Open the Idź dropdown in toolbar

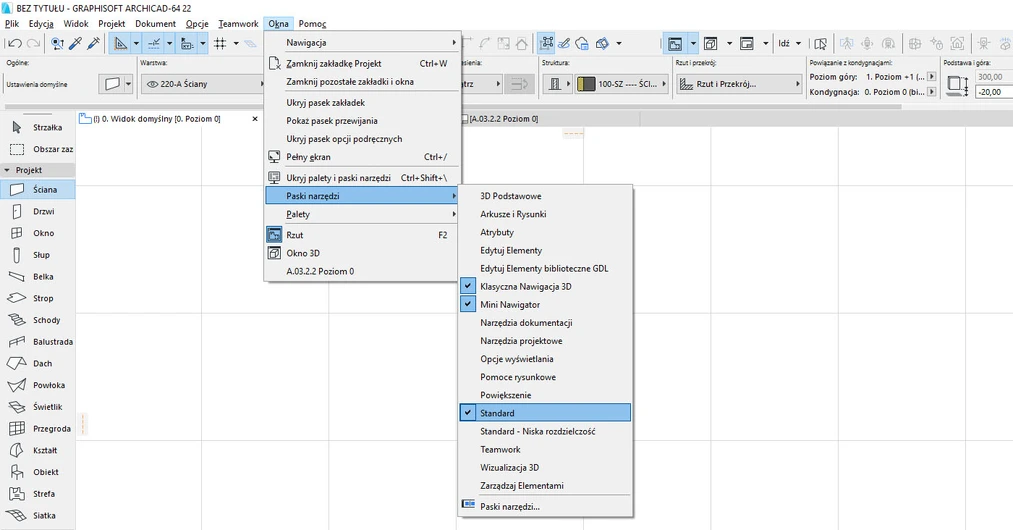tap(789, 43)
